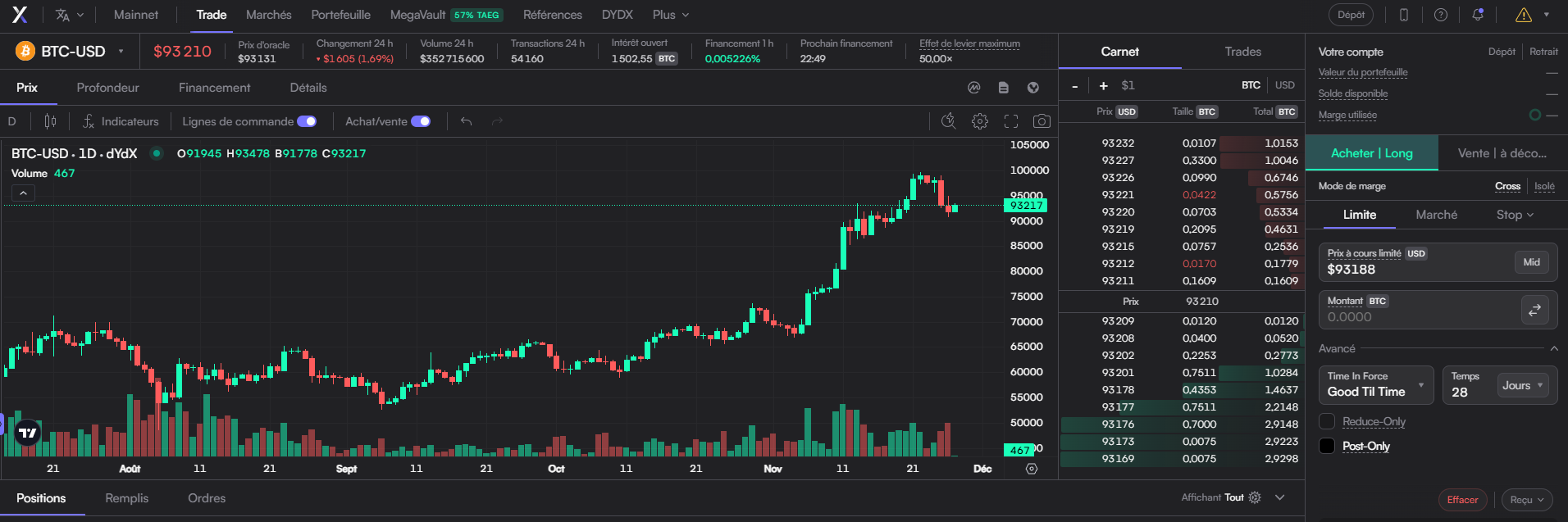Check the Post-Only checkbox

click(x=1327, y=446)
